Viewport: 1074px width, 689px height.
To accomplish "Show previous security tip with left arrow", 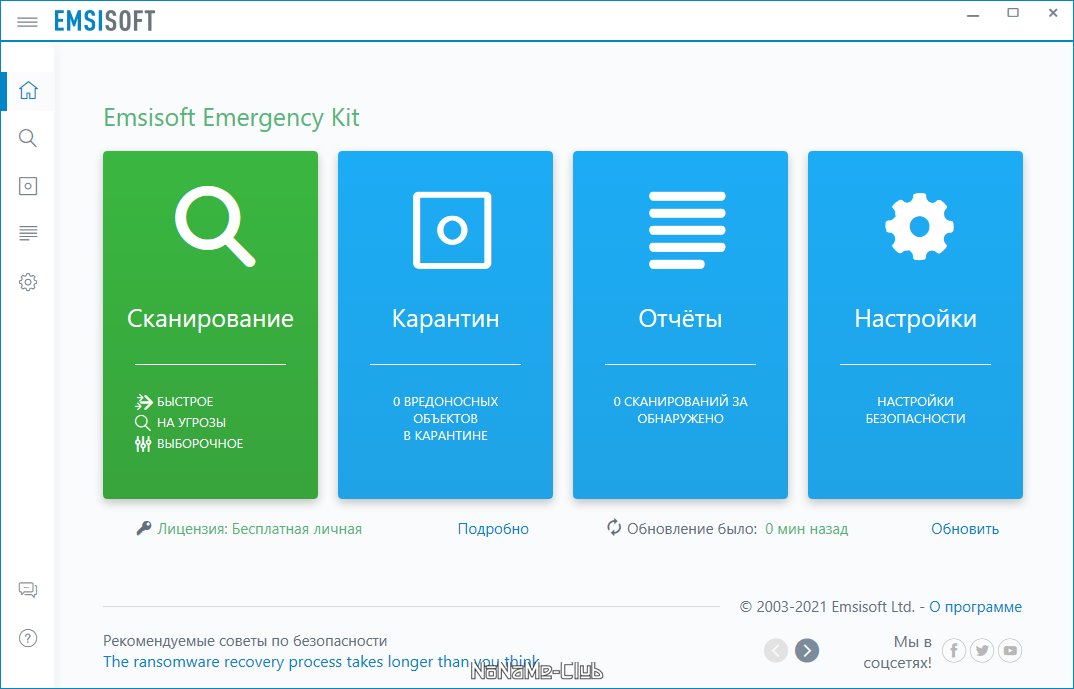I will point(775,651).
